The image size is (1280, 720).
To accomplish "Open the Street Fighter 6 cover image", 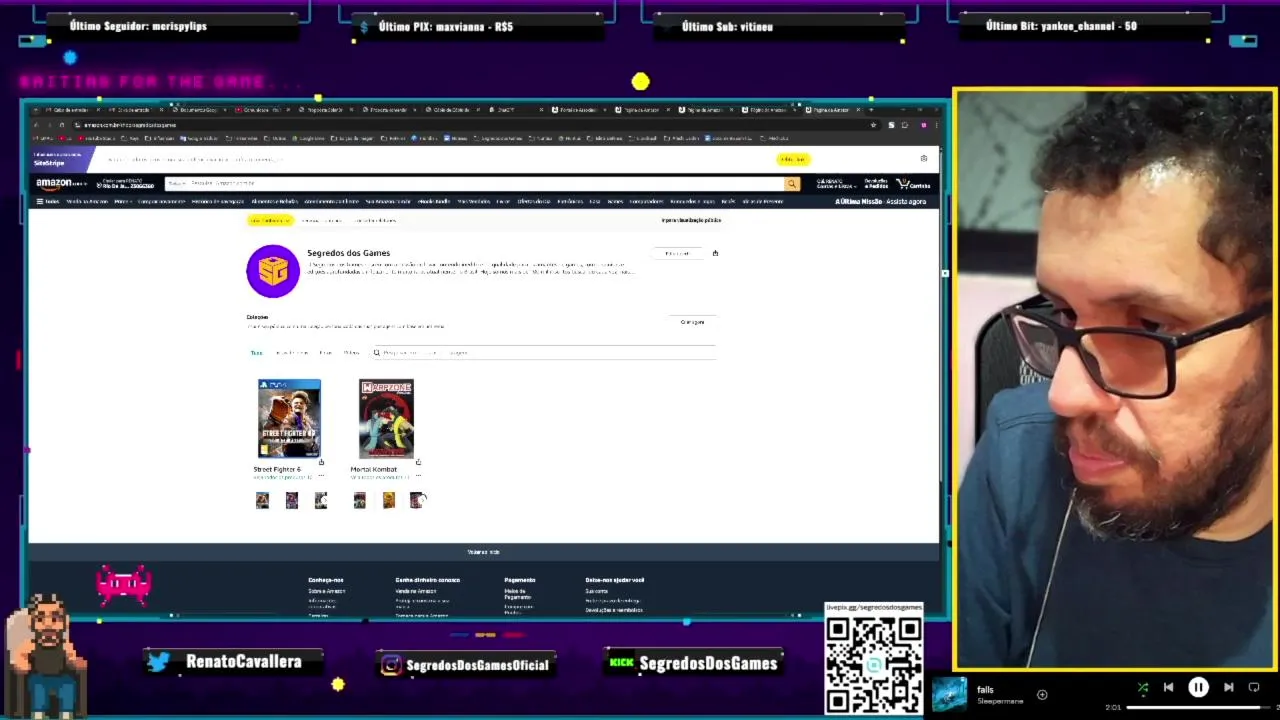I will tap(289, 418).
